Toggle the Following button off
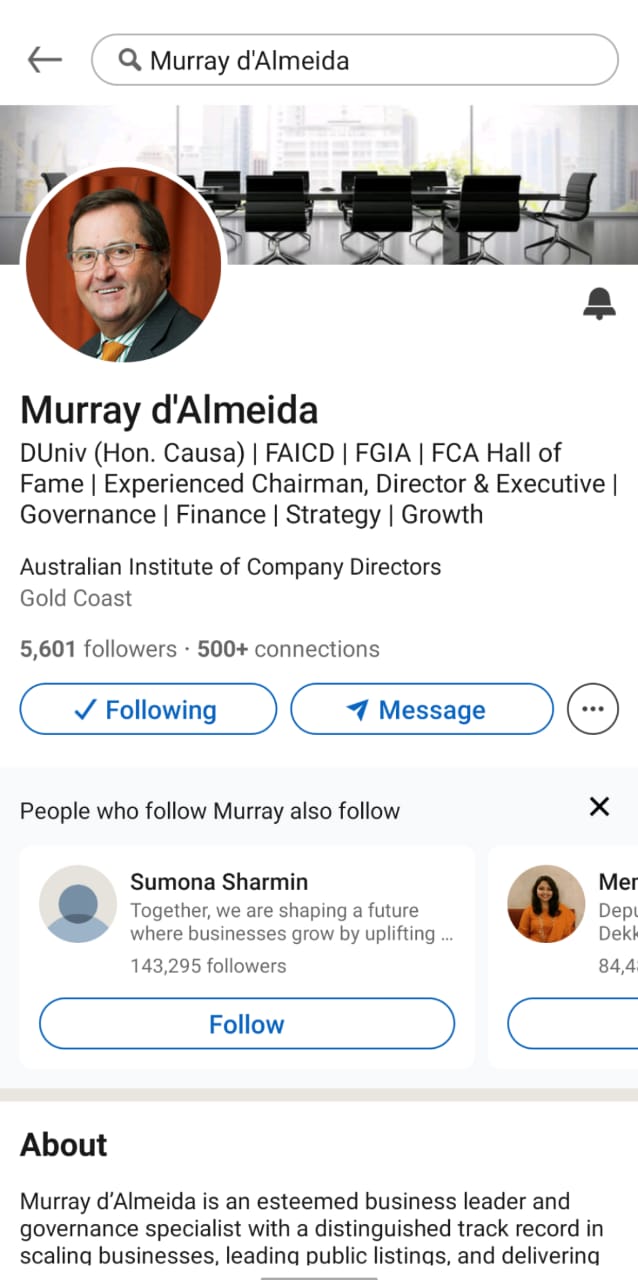638x1280 pixels. (x=148, y=709)
